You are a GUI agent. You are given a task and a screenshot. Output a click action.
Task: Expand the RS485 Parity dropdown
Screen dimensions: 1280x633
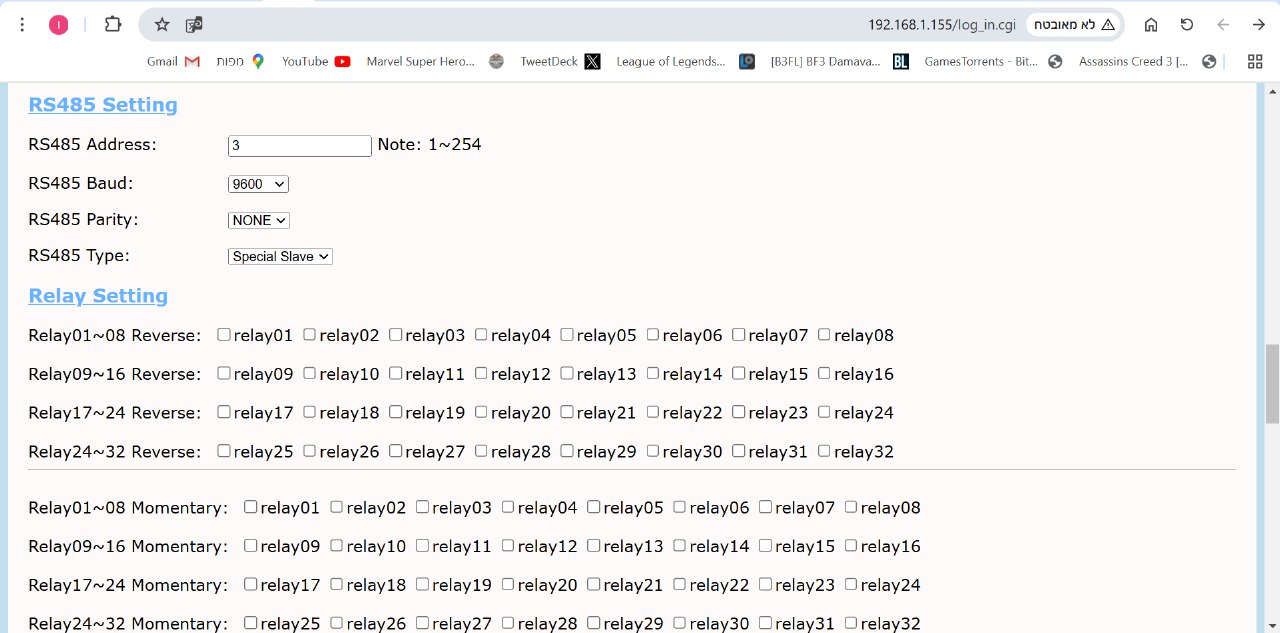[x=258, y=220]
